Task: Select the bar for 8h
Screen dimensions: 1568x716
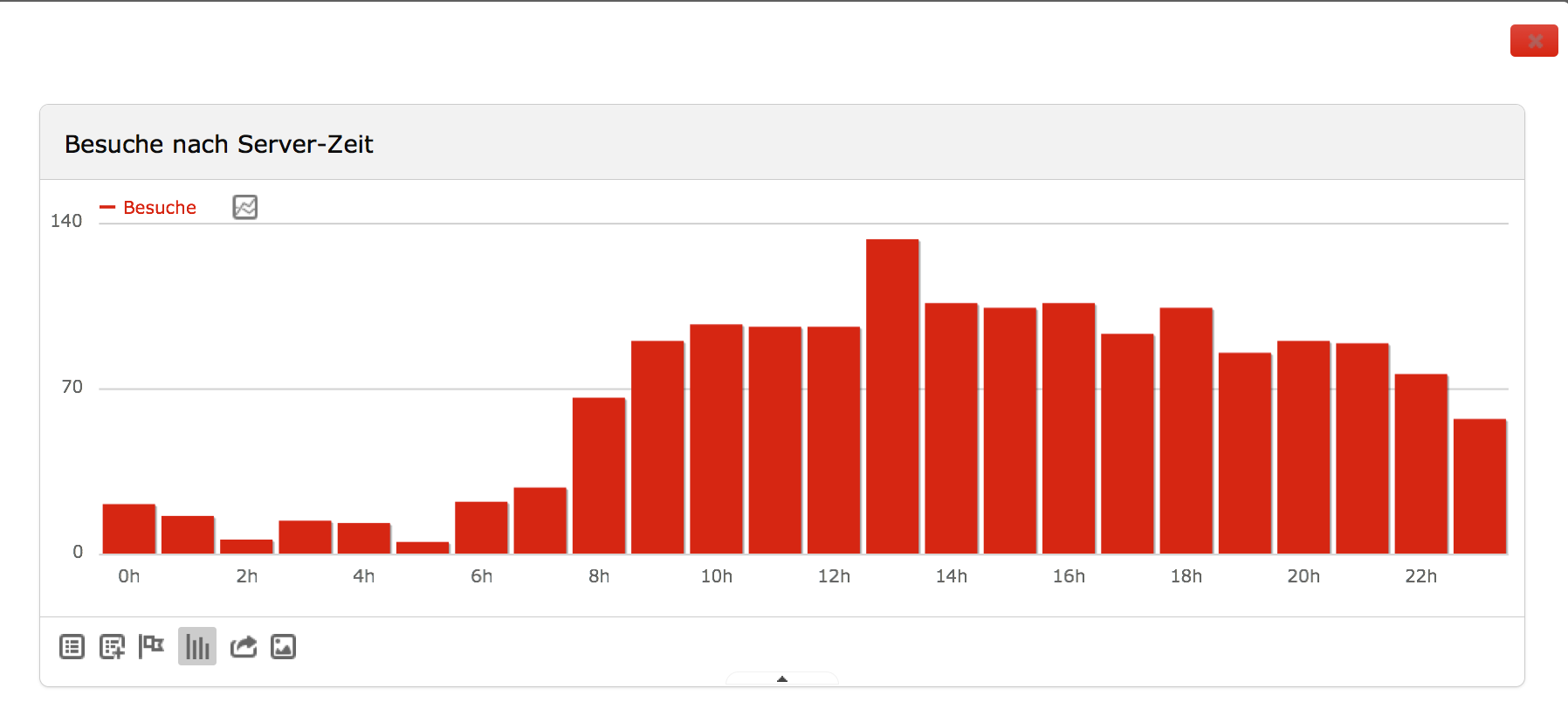Action: click(599, 476)
